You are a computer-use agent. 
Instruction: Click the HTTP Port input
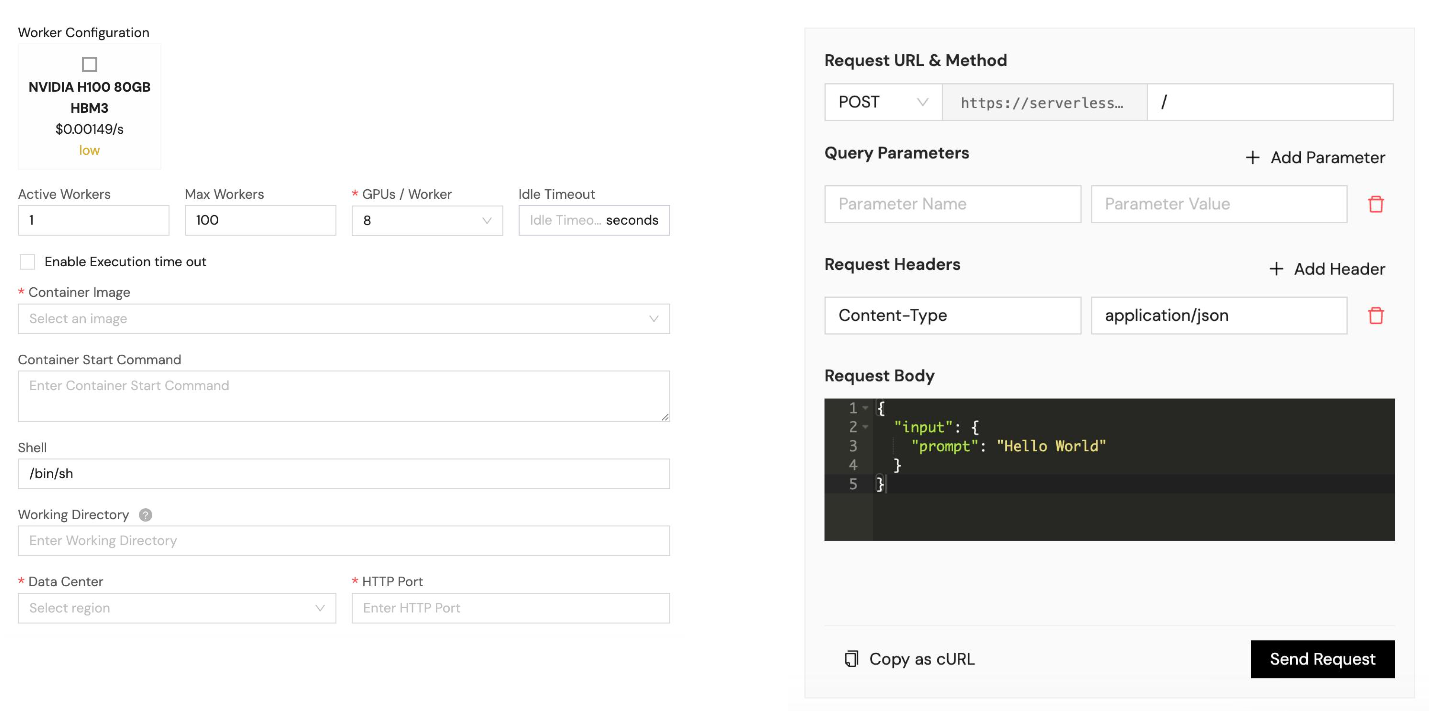tap(511, 608)
